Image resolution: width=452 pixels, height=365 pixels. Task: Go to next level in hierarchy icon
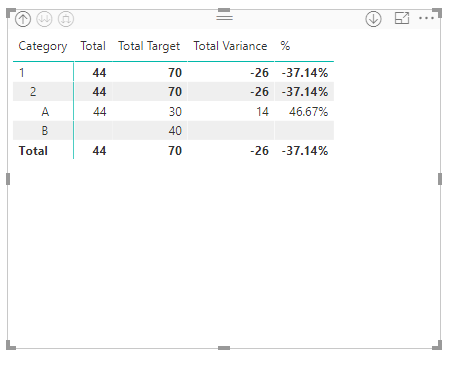point(44,19)
